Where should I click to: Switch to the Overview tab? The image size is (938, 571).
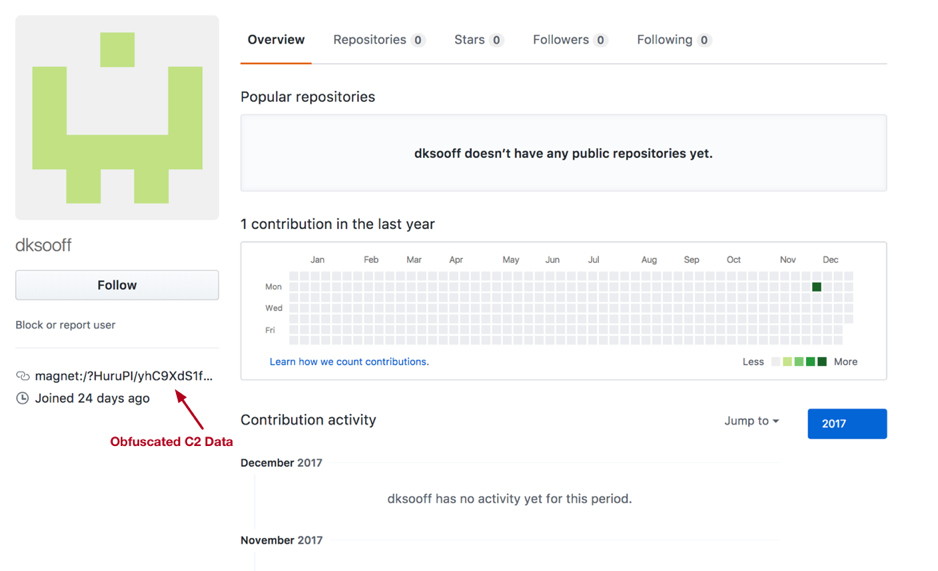point(276,40)
